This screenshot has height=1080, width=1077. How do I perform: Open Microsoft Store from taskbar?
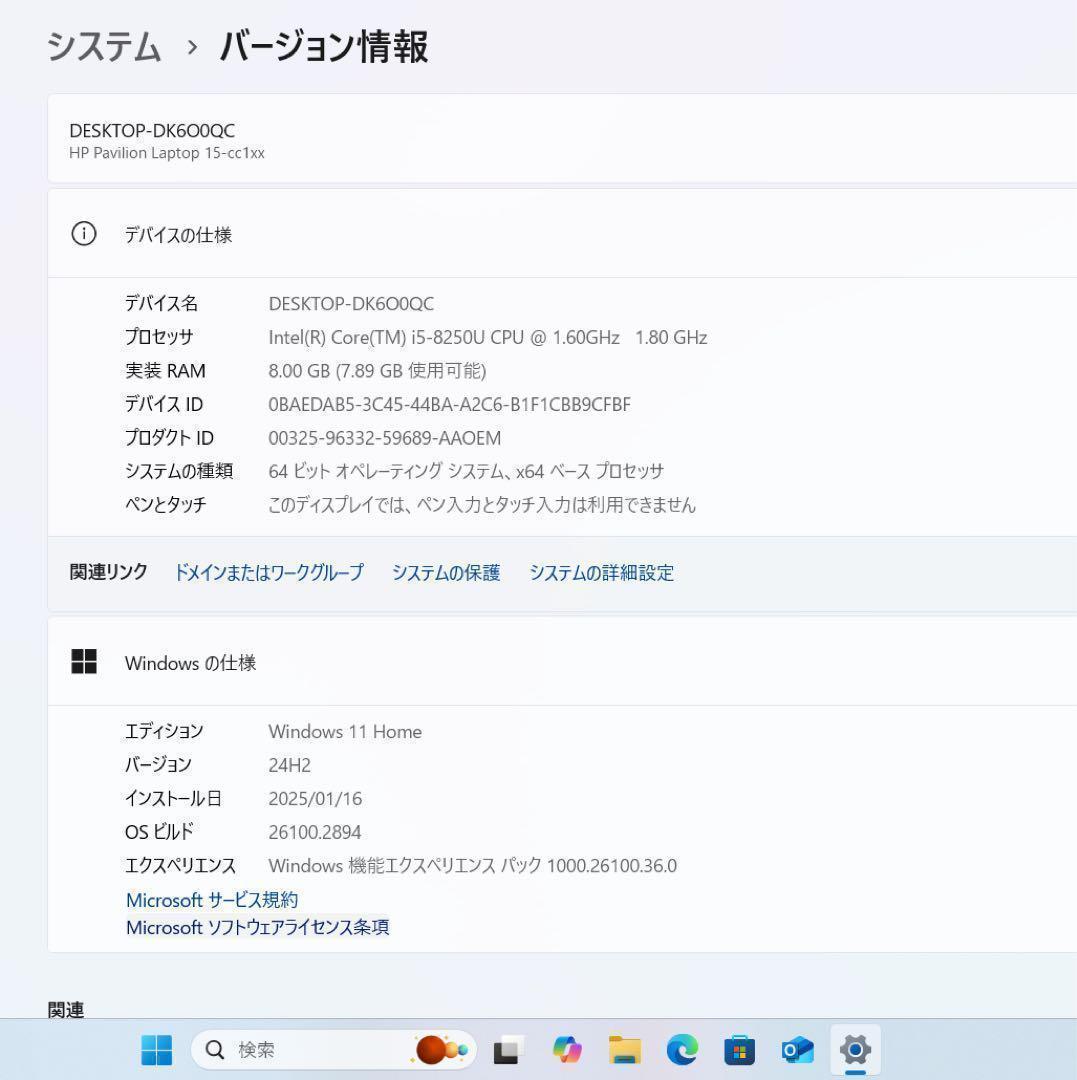click(740, 1050)
